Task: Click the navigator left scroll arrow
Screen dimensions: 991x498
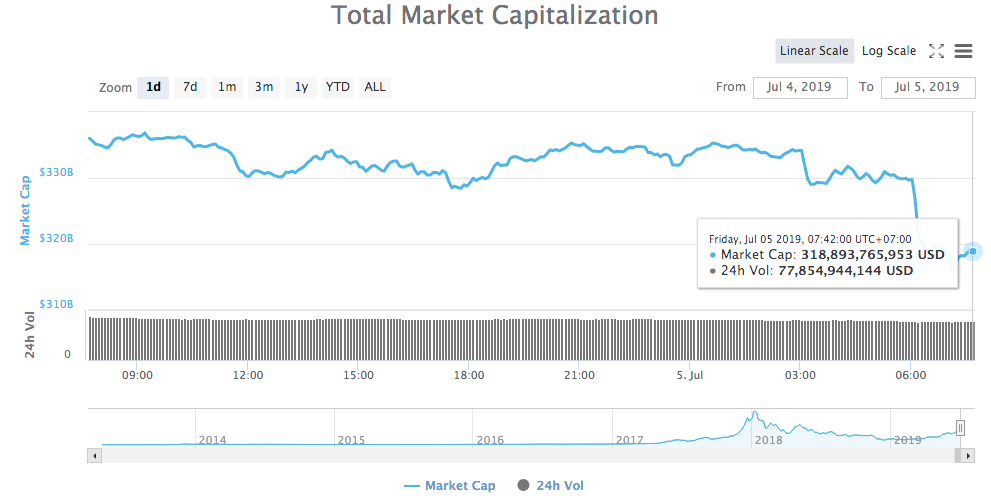Action: tap(95, 455)
